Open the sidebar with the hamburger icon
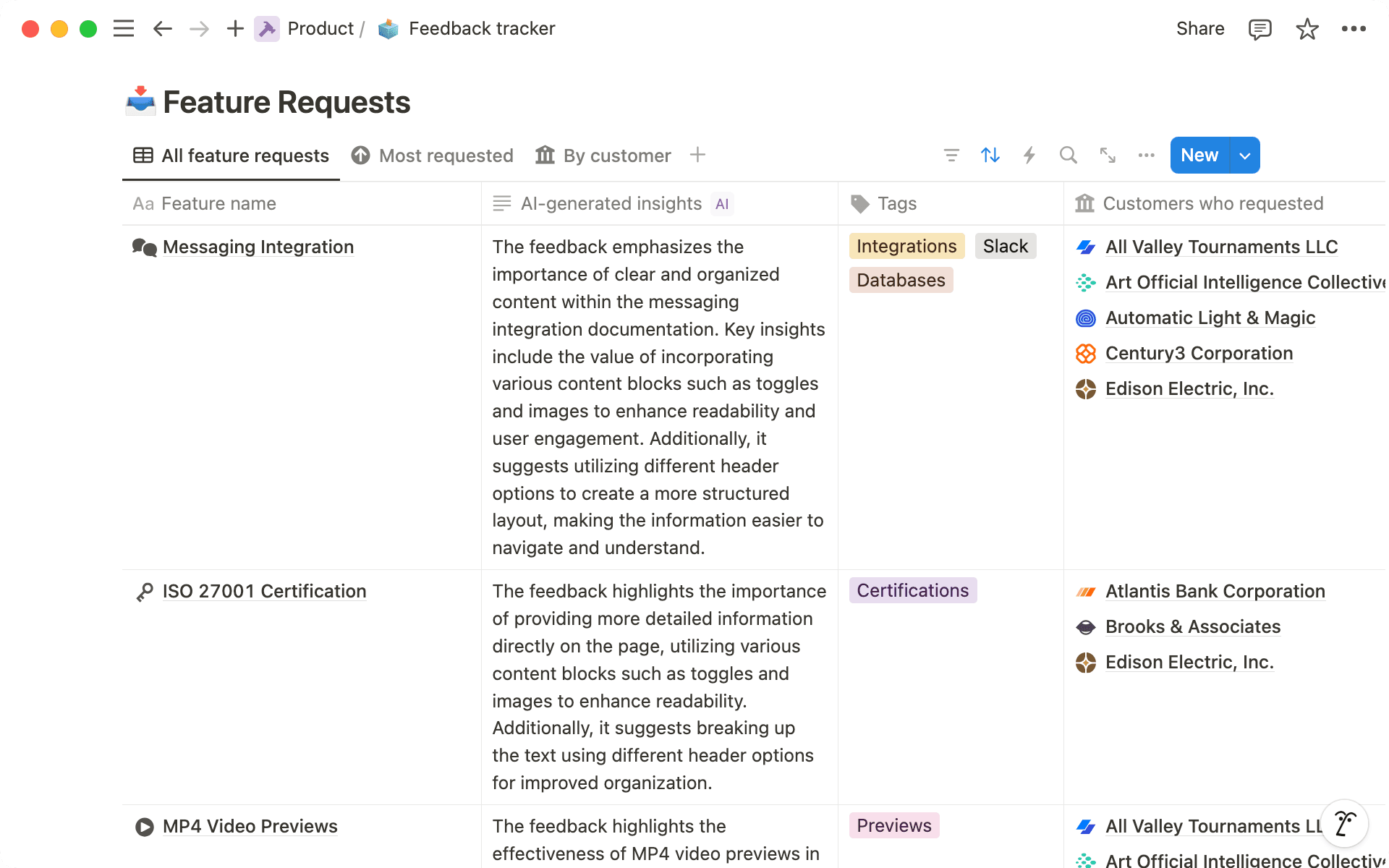The image size is (1389, 868). pos(123,28)
